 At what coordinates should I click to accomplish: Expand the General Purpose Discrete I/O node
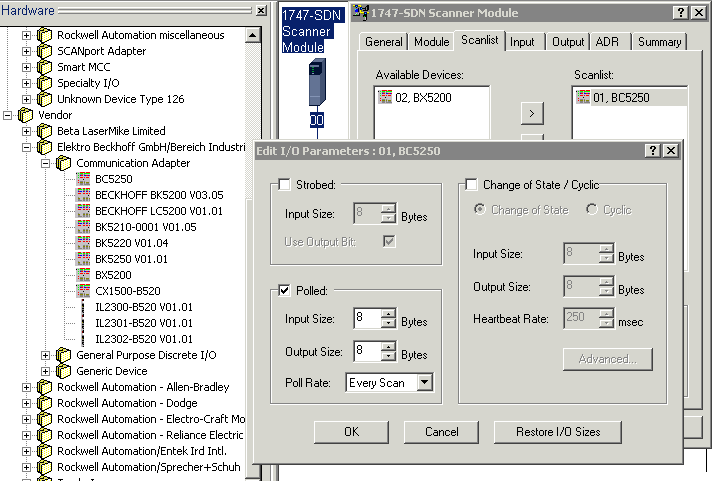click(x=45, y=355)
